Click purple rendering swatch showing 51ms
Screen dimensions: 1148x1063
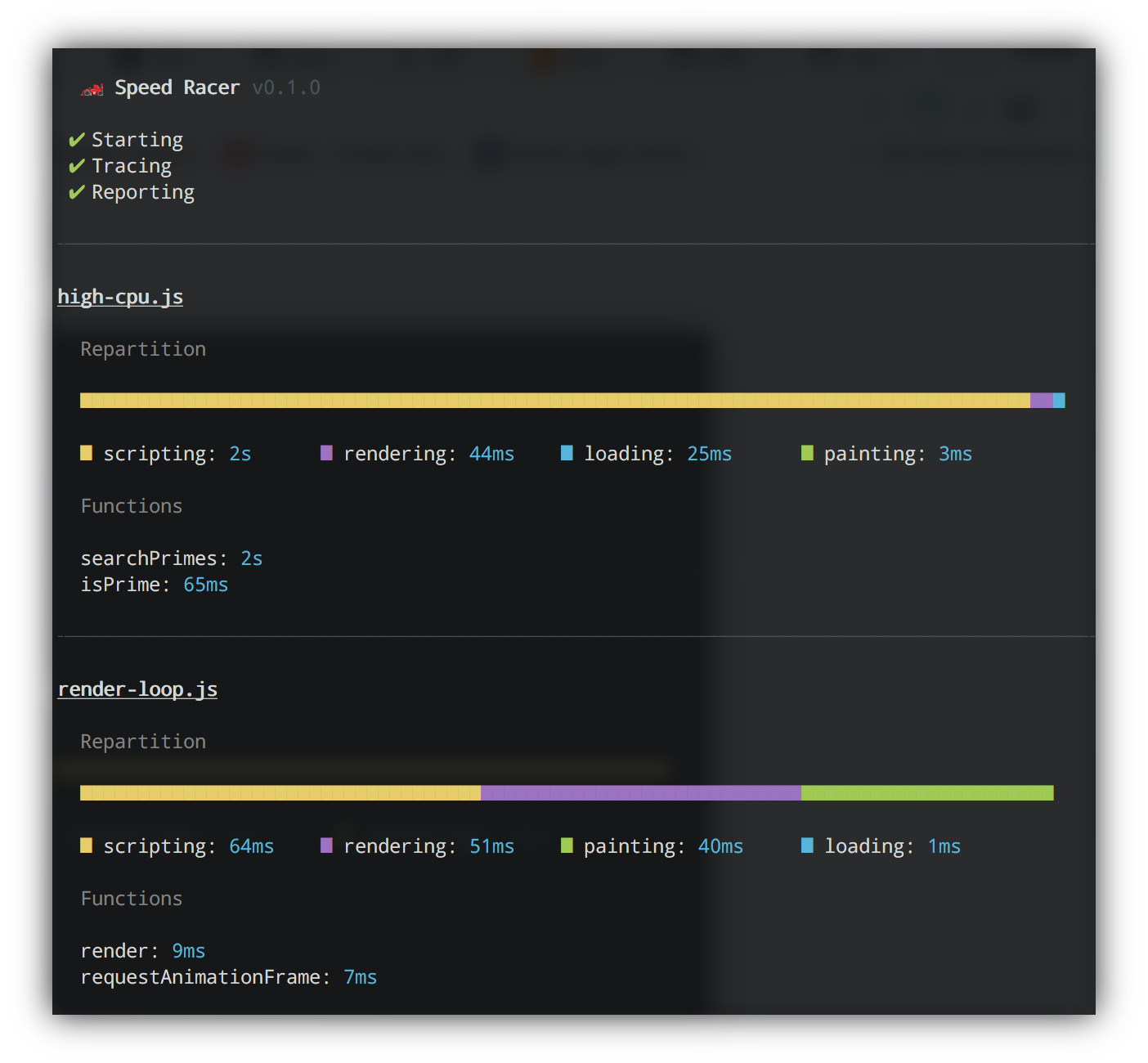[x=326, y=845]
